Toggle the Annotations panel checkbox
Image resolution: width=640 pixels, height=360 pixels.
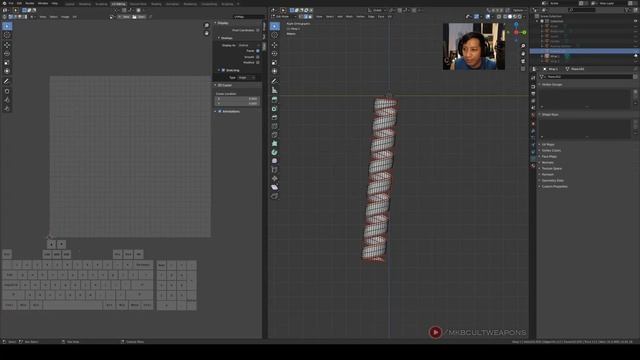click(x=220, y=111)
